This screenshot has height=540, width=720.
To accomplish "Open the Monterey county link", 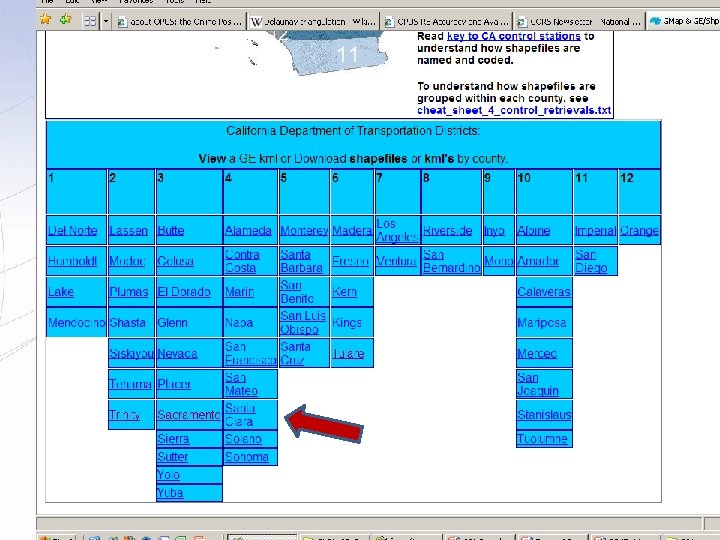I will point(304,231).
